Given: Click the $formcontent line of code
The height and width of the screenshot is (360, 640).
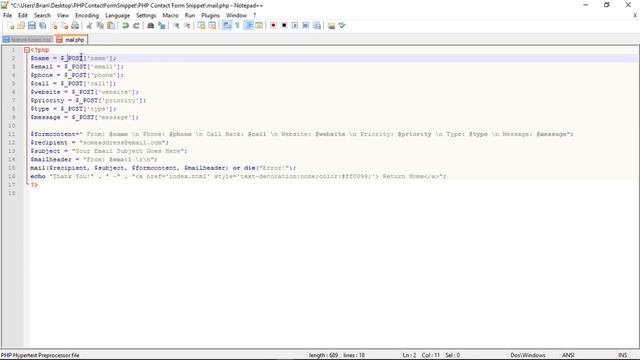Looking at the screenshot, I should [302, 134].
